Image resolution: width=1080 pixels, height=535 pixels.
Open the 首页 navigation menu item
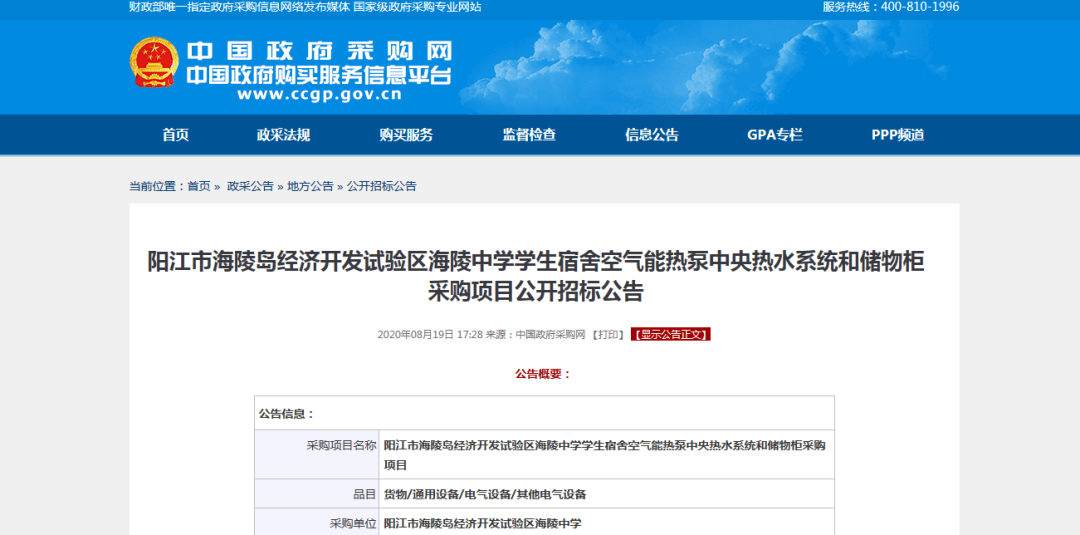click(175, 135)
